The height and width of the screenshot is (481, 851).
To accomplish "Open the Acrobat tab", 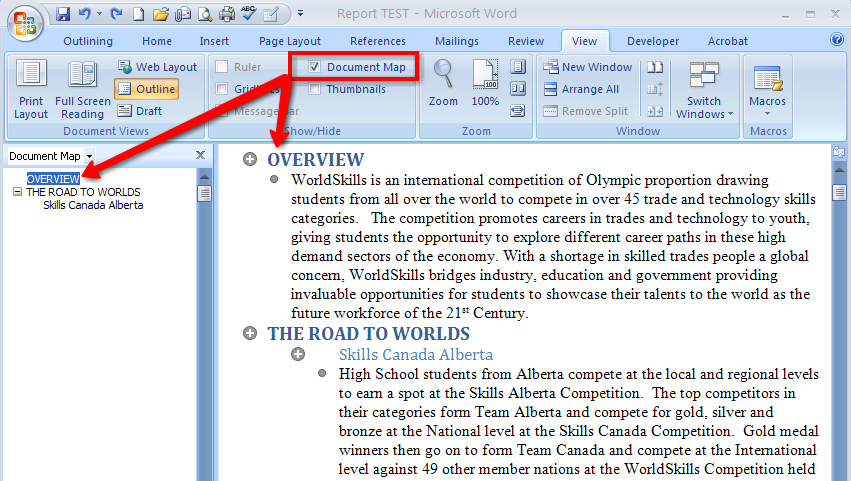I will point(728,41).
